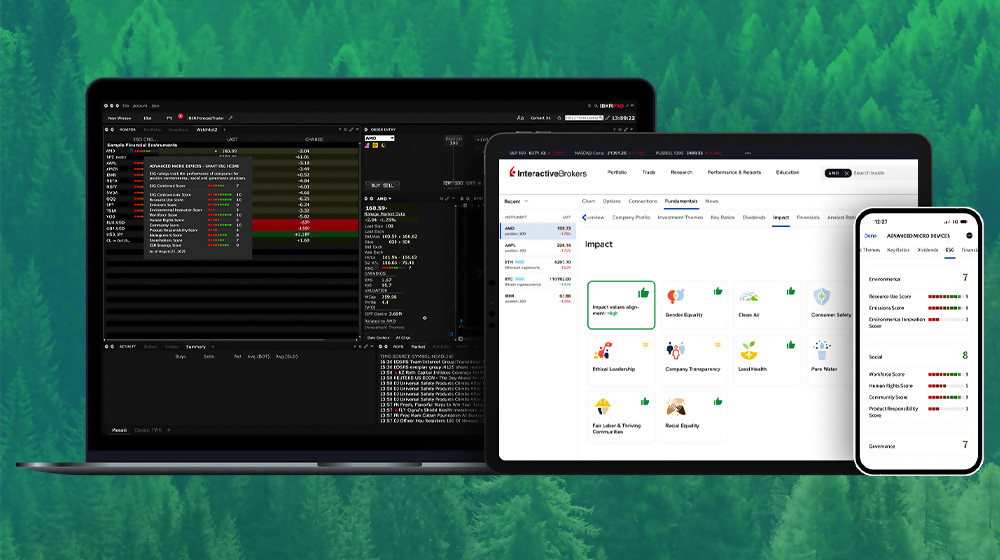Toggle the thumbs-up on Gender Equality card
The image size is (1000, 560).
point(717,292)
